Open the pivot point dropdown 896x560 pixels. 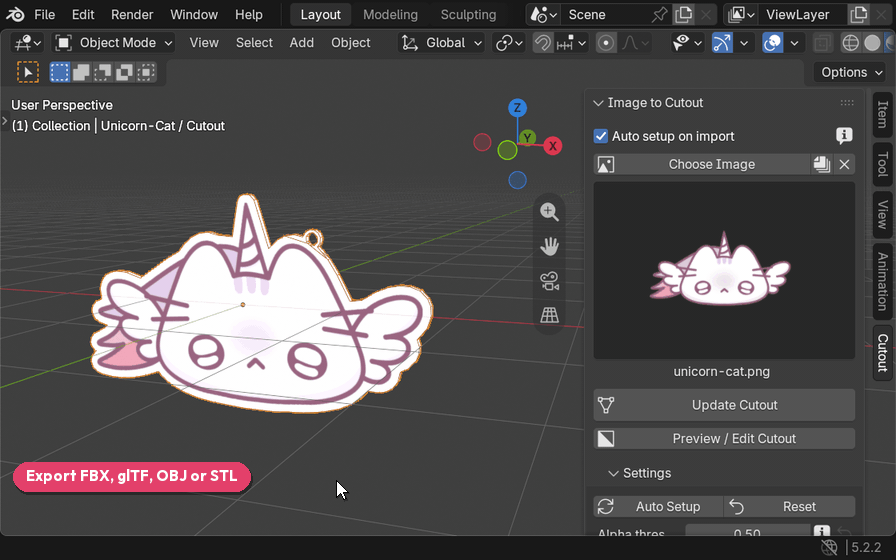point(509,43)
